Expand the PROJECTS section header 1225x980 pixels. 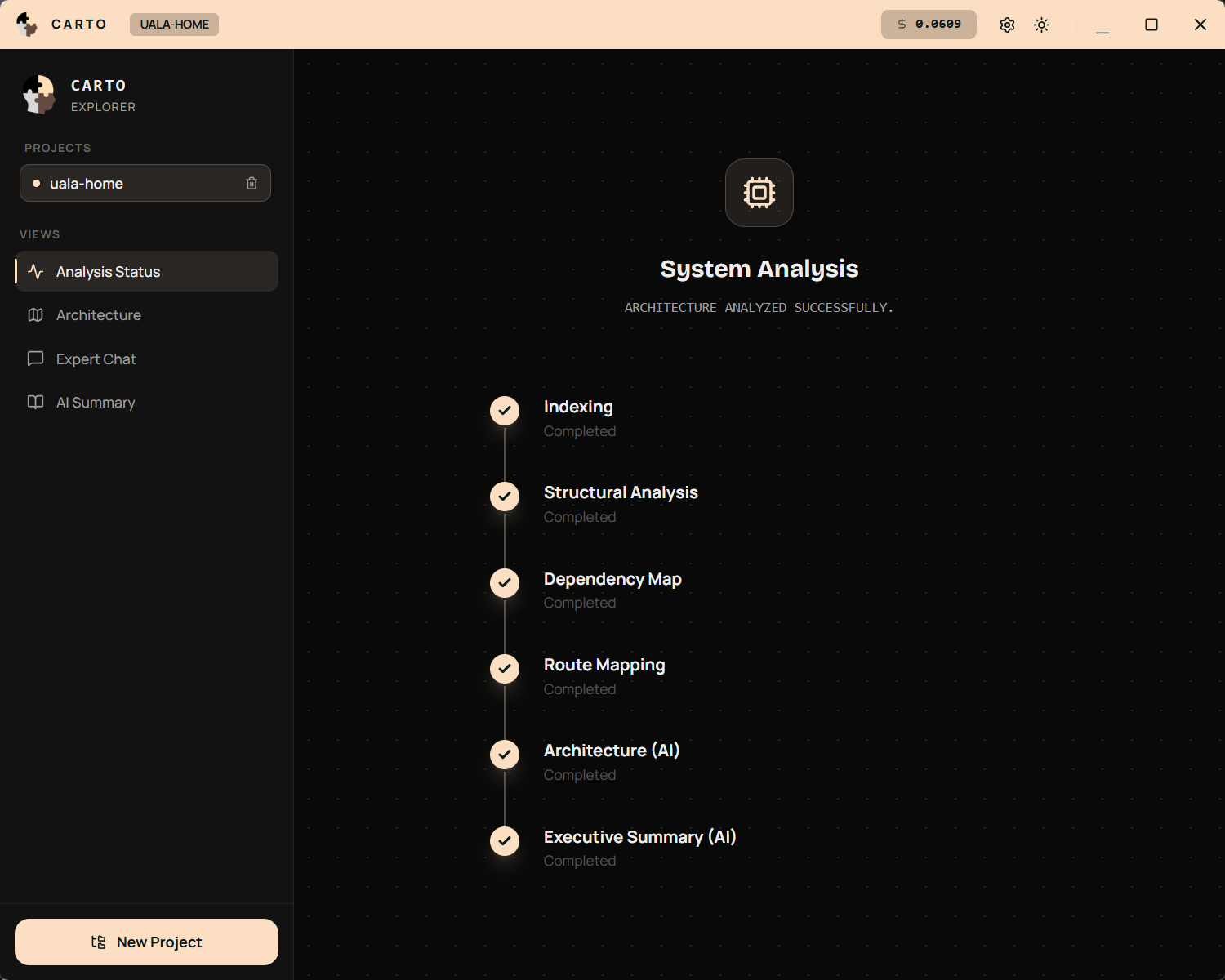point(57,148)
